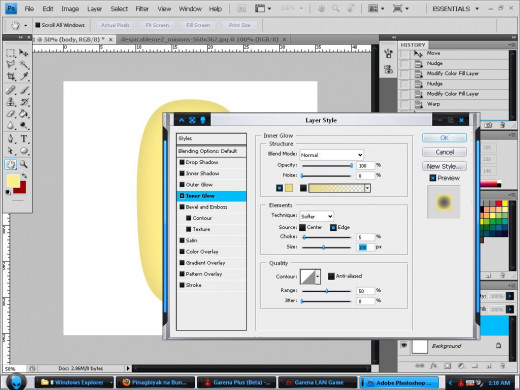Enable the Drop Shadow style checkbox
The height and width of the screenshot is (390, 520).
pos(182,162)
